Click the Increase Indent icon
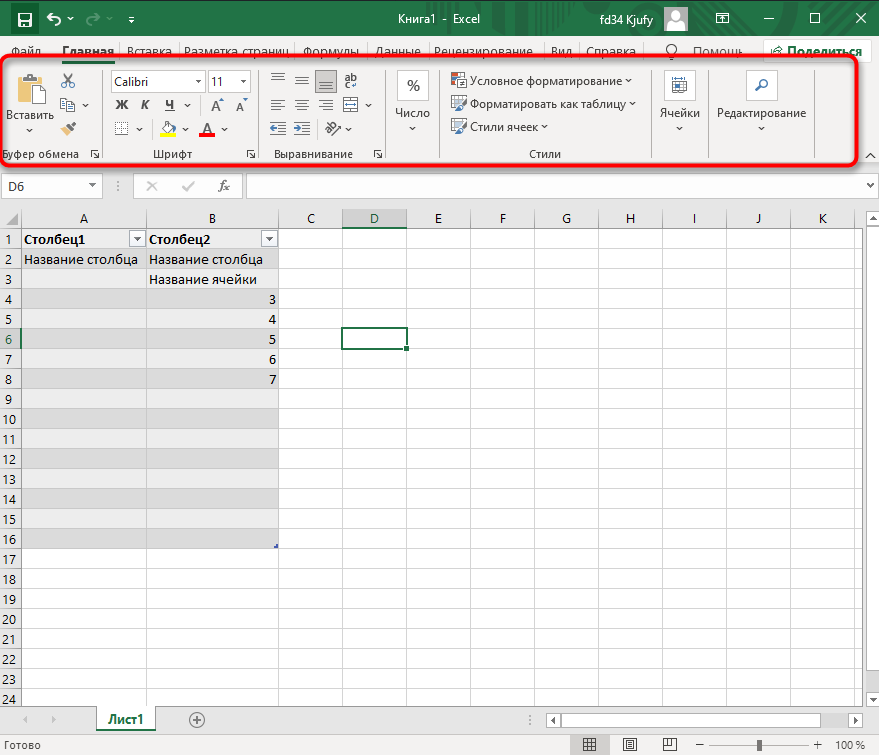This screenshot has height=755, width=879. point(301,128)
